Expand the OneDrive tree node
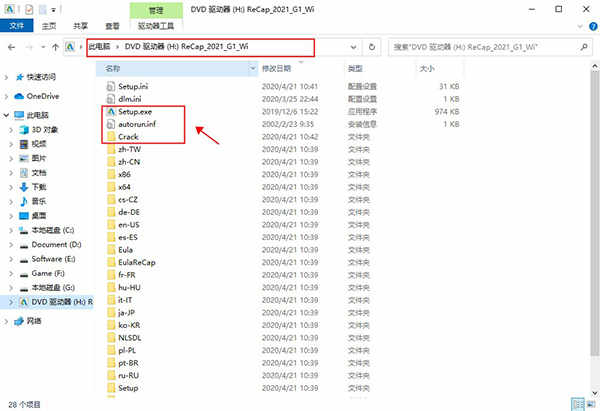The width and height of the screenshot is (600, 411). 6,96
